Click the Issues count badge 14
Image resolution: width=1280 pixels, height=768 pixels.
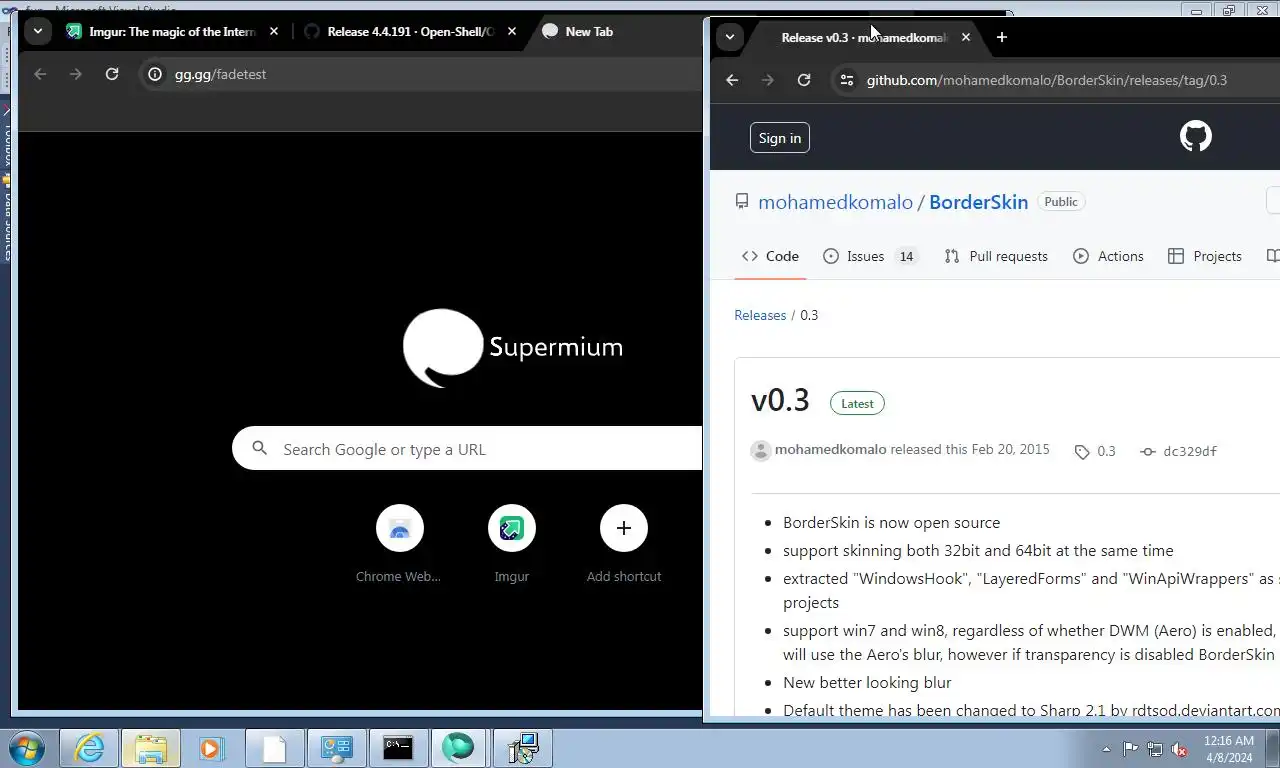pos(906,256)
